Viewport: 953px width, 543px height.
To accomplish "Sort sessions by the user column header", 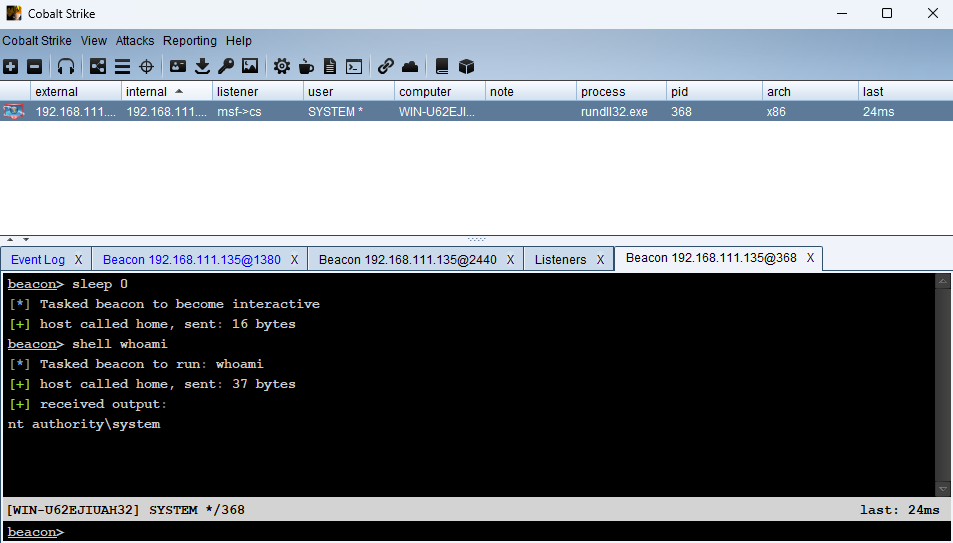I will pos(349,91).
